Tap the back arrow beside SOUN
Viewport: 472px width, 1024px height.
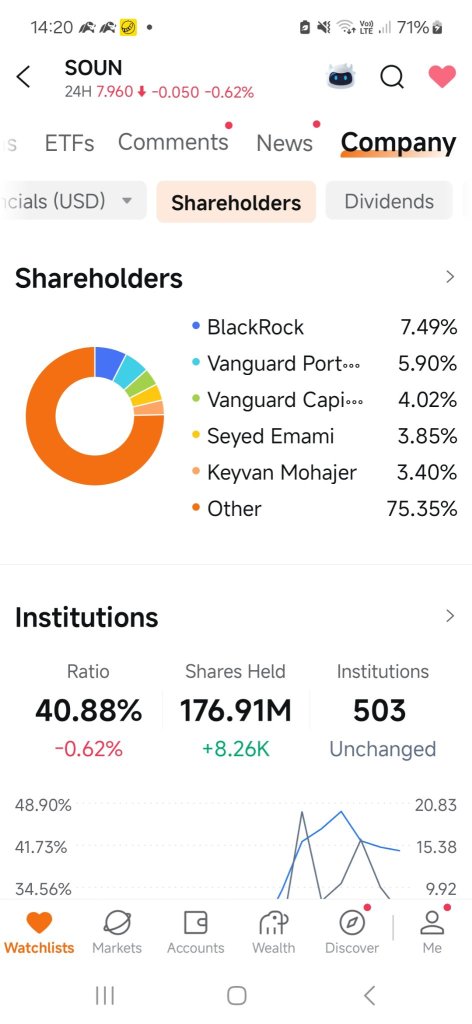coord(24,77)
